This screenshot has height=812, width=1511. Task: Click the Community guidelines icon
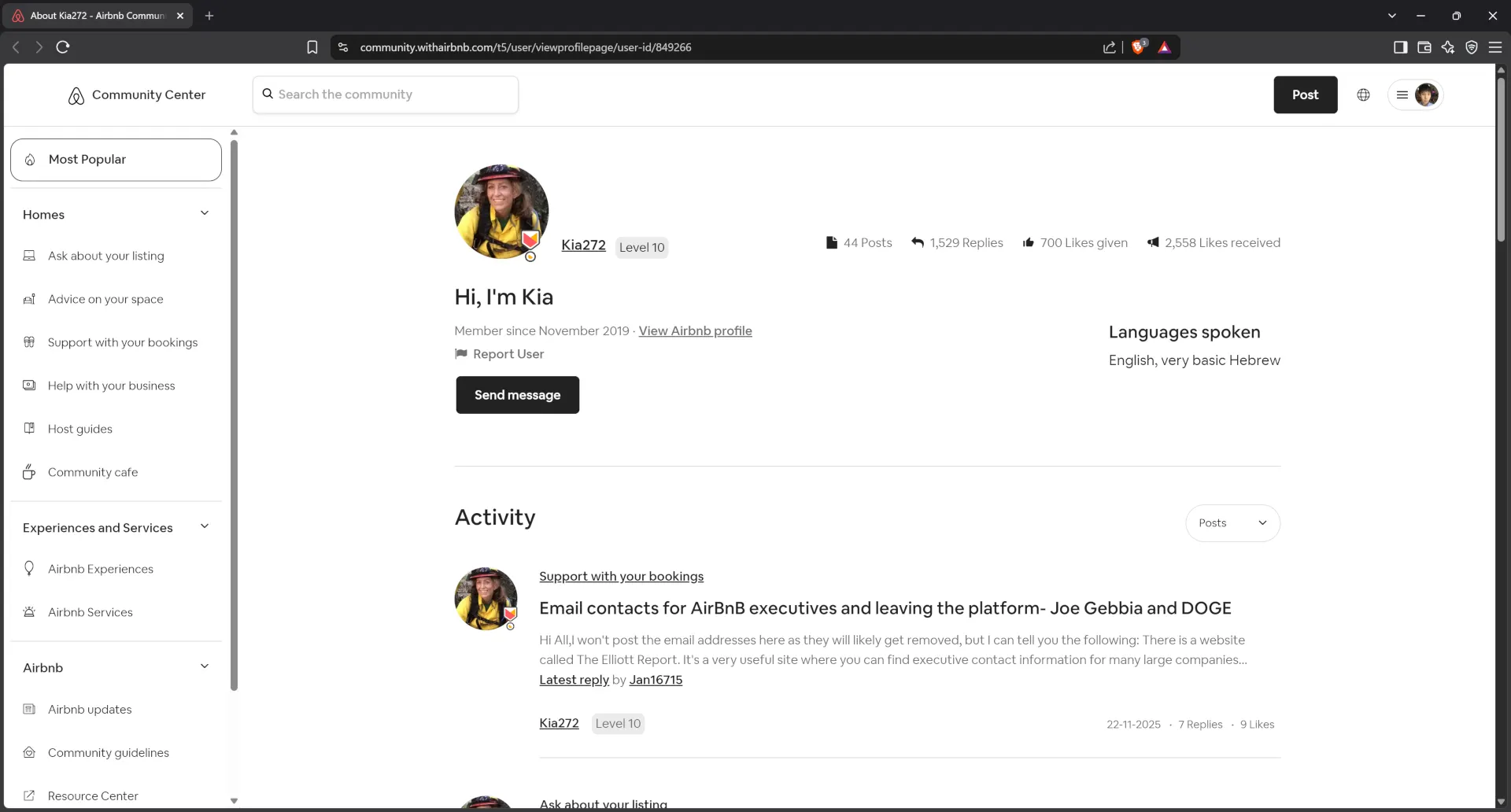[x=29, y=752]
